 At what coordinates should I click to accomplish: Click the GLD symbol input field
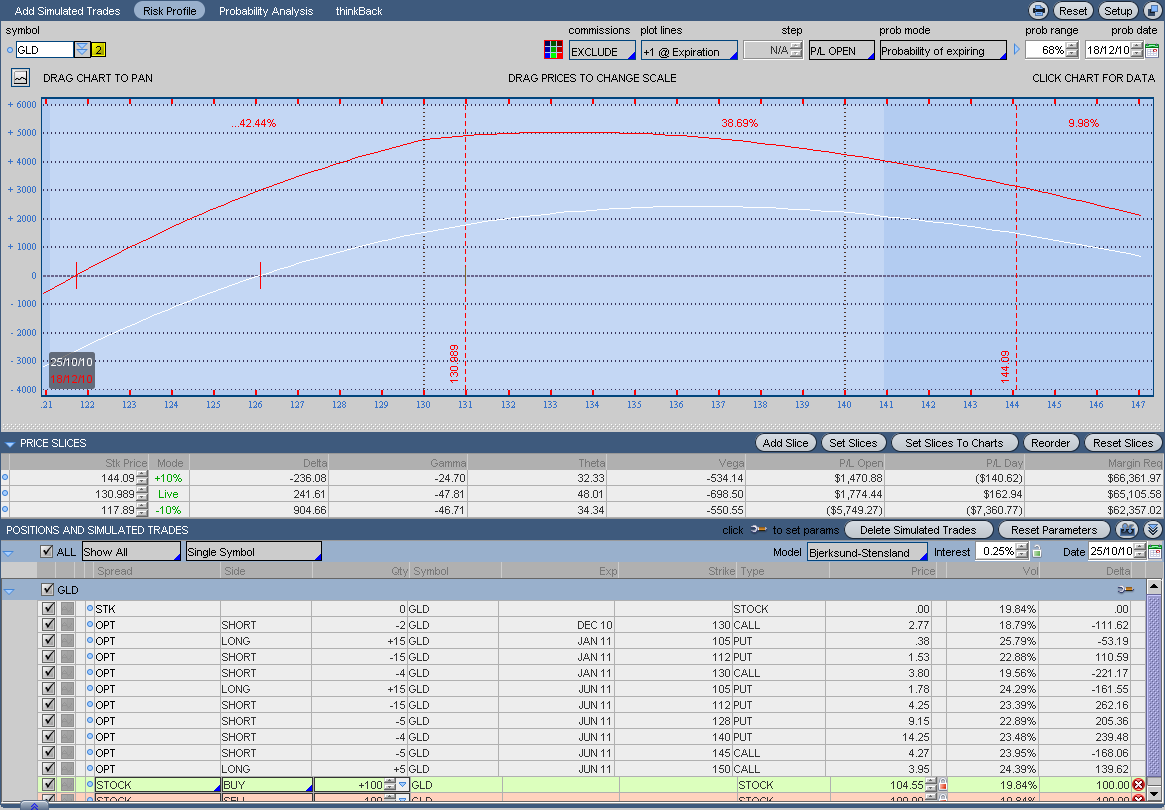point(45,50)
